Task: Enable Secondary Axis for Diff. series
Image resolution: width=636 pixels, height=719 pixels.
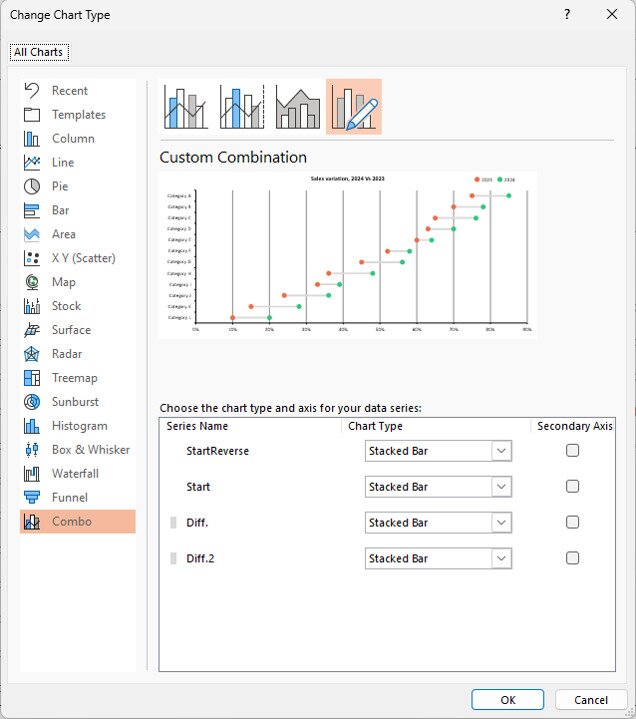Action: (x=572, y=522)
